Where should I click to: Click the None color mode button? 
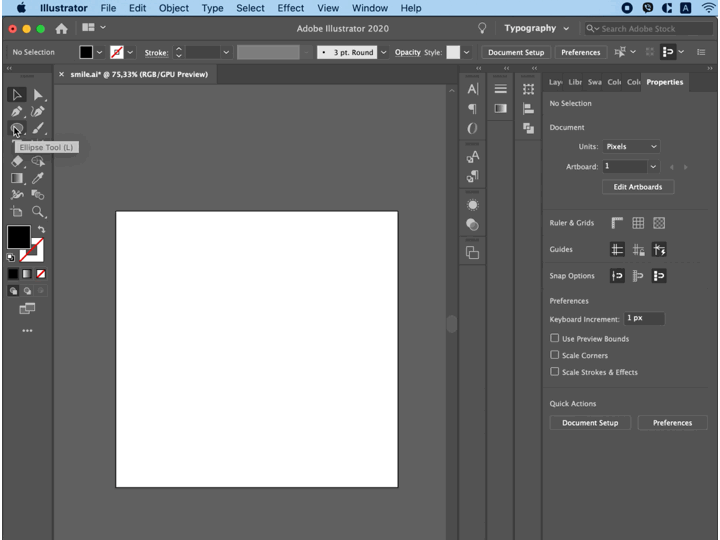[x=41, y=274]
